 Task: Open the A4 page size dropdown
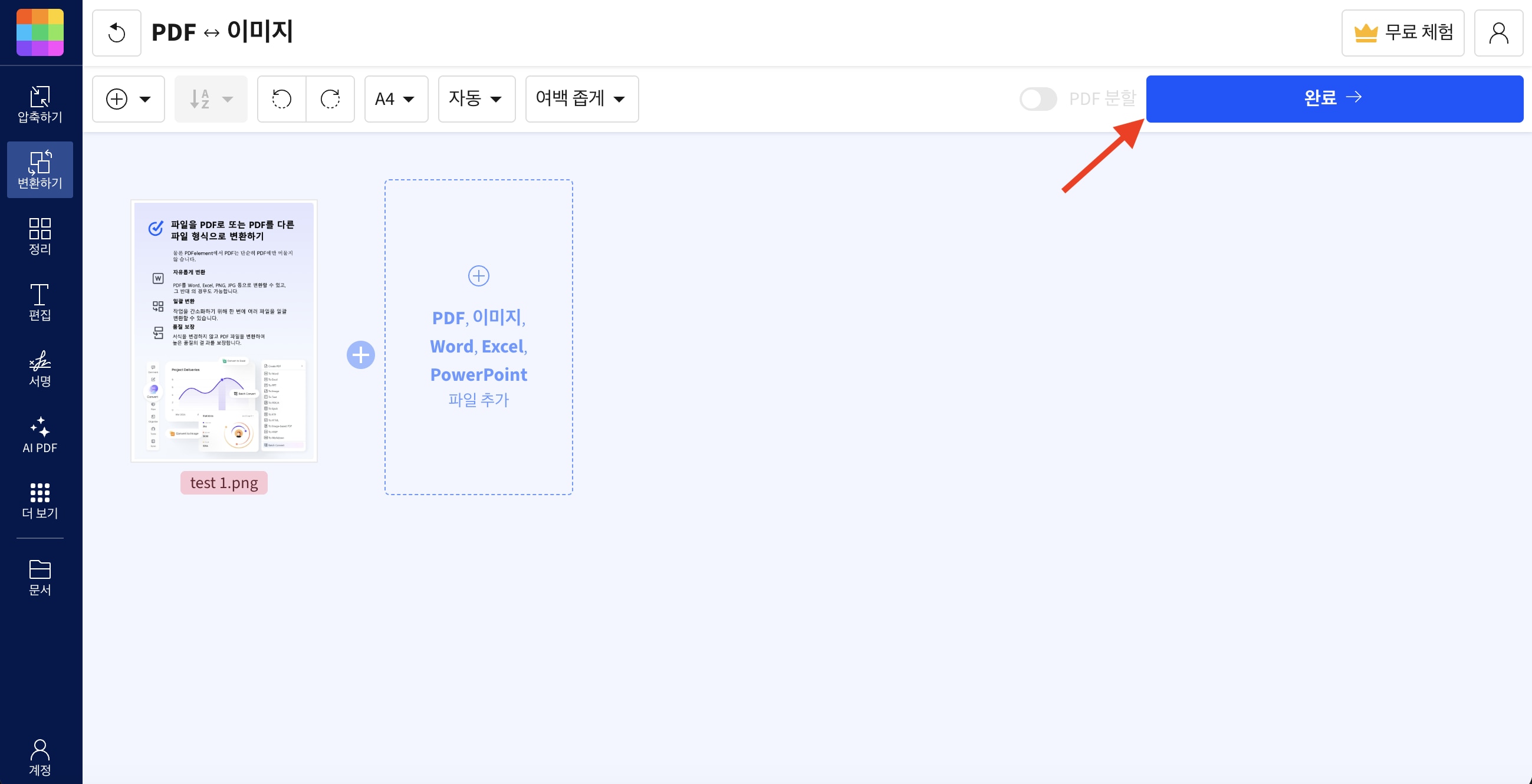click(395, 98)
